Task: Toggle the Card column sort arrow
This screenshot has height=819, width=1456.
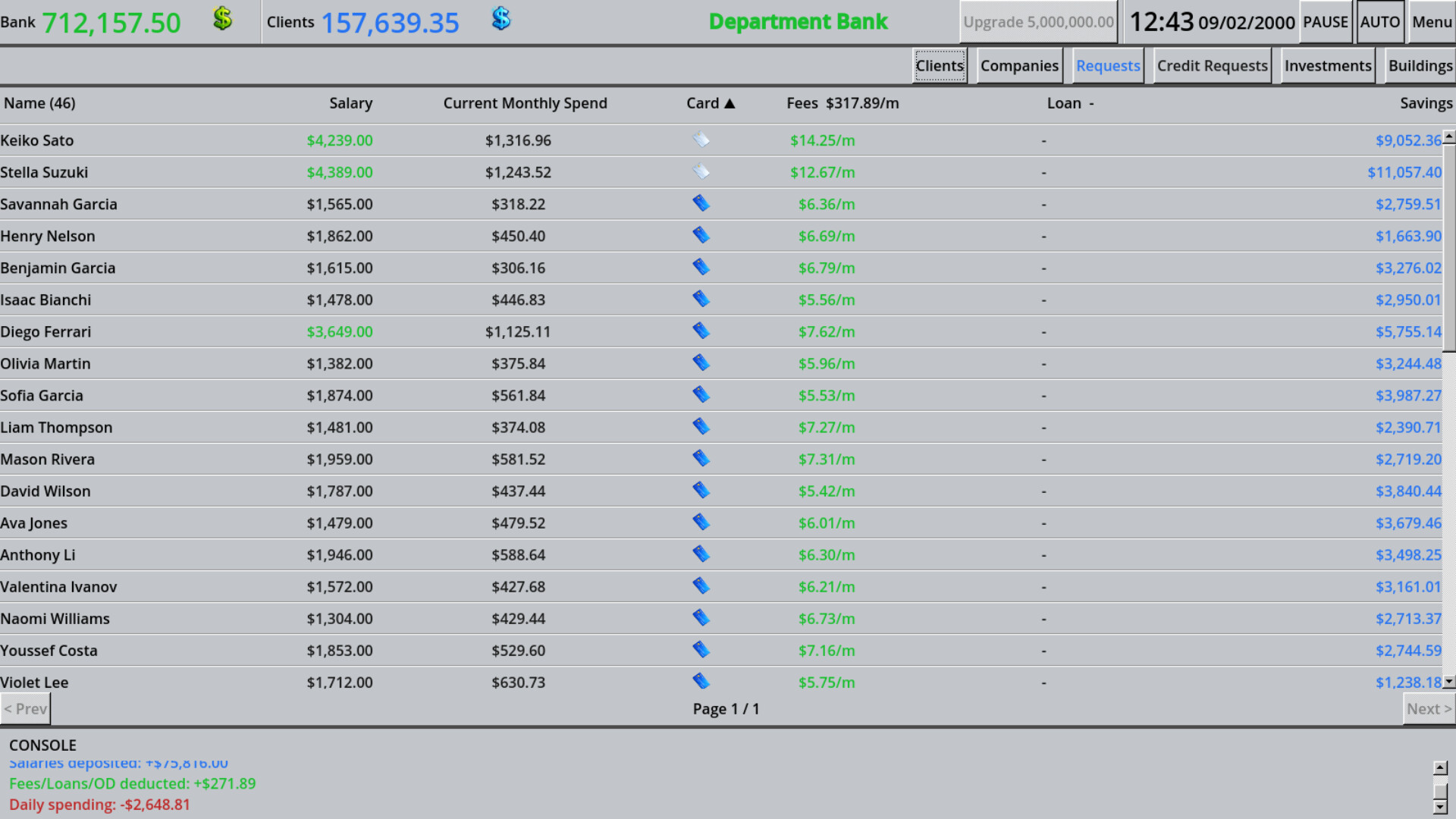Action: coord(730,103)
